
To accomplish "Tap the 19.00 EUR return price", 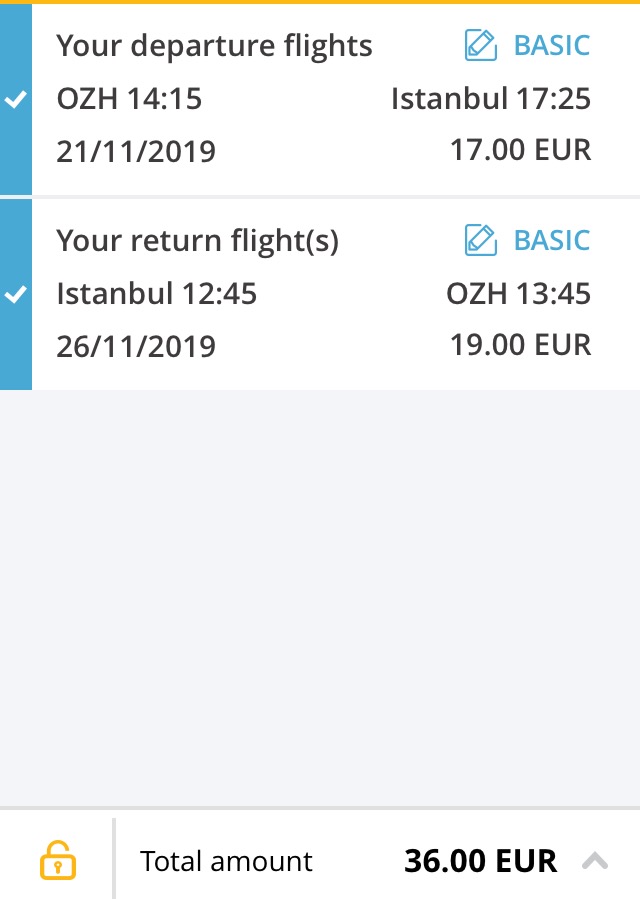I will click(521, 345).
